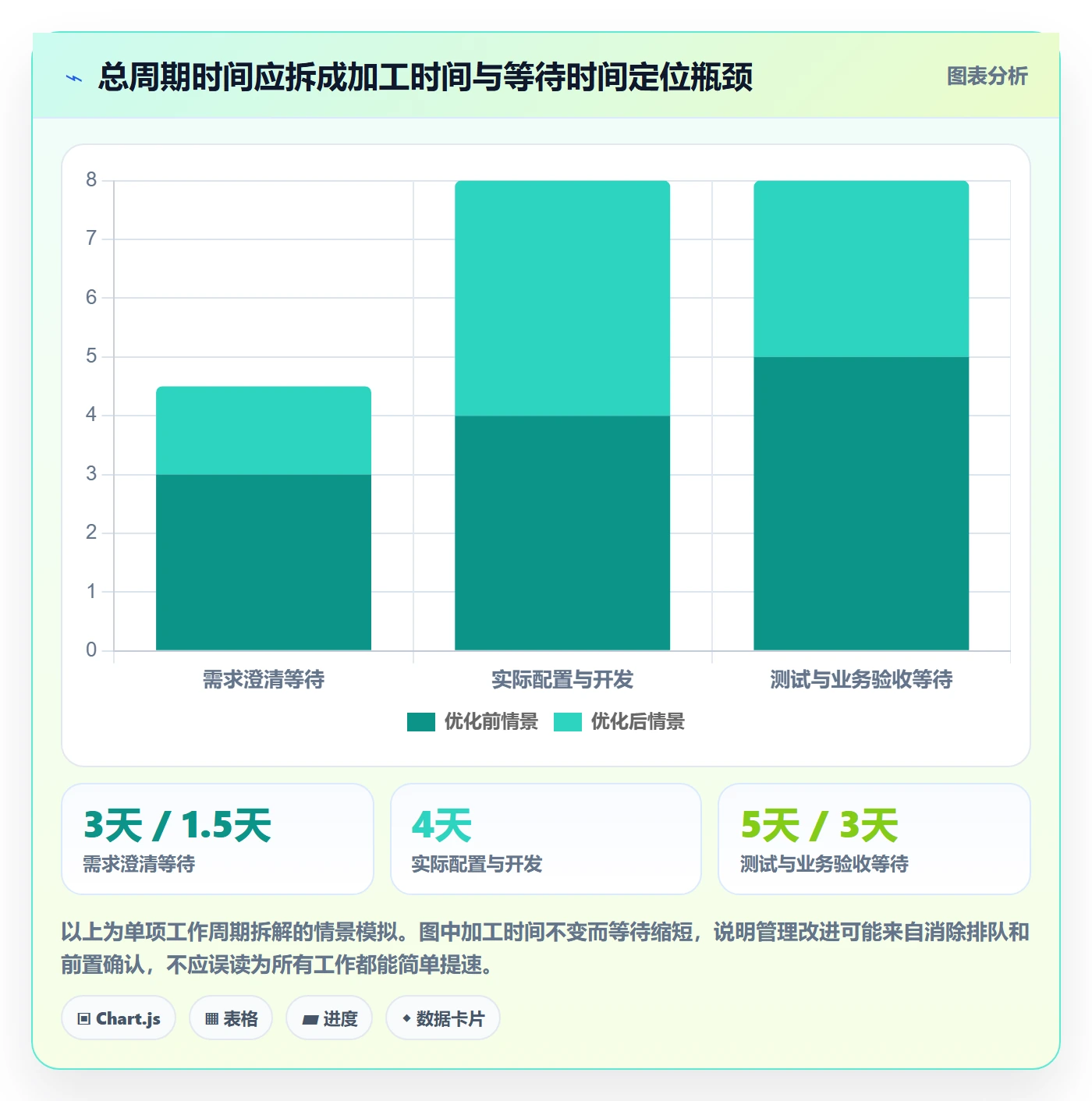Click the light 需求澄清等待 bar segment
This screenshot has height=1101, width=1092.
click(264, 430)
